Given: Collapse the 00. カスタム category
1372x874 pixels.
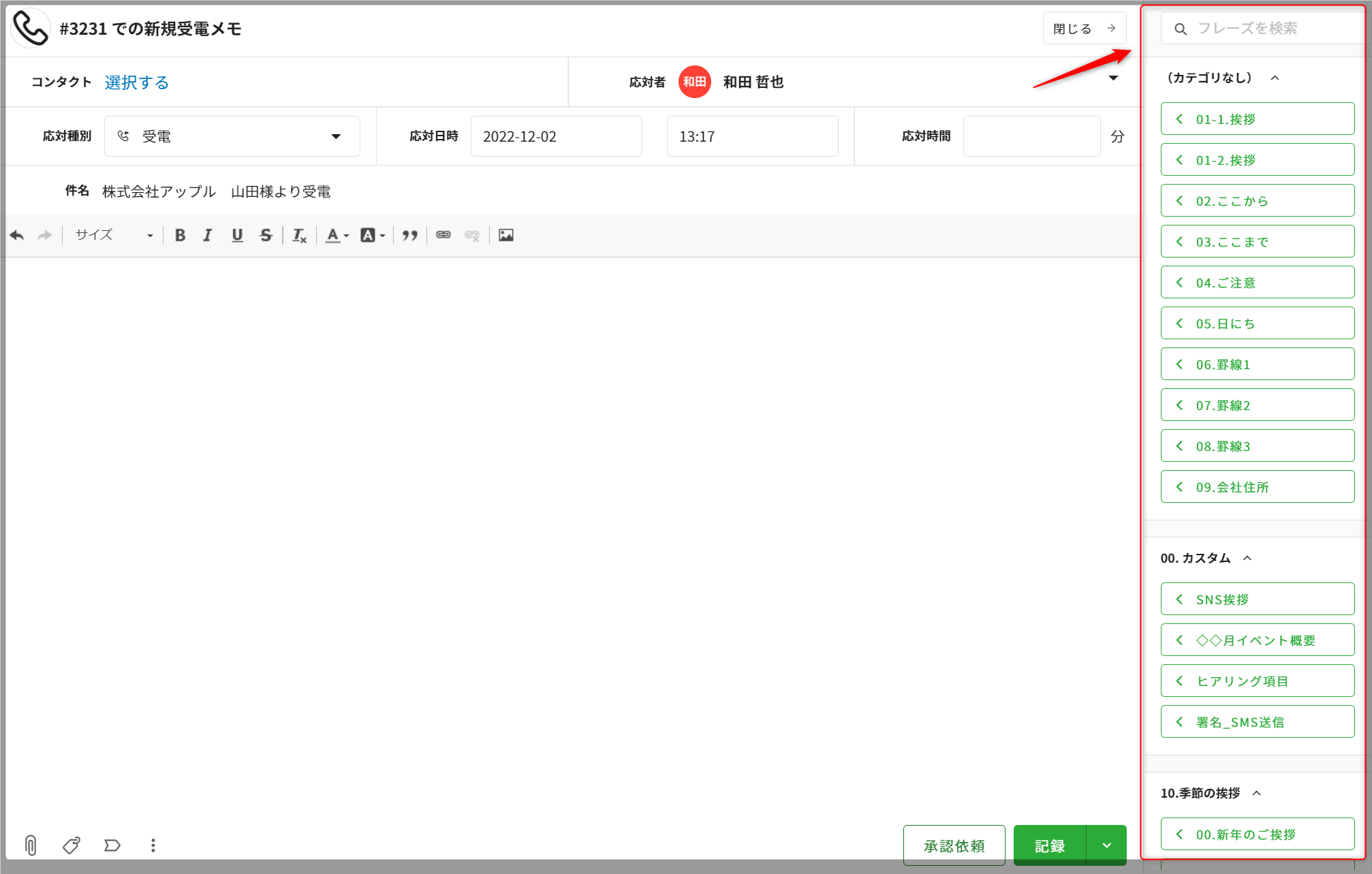Looking at the screenshot, I should 1247,558.
